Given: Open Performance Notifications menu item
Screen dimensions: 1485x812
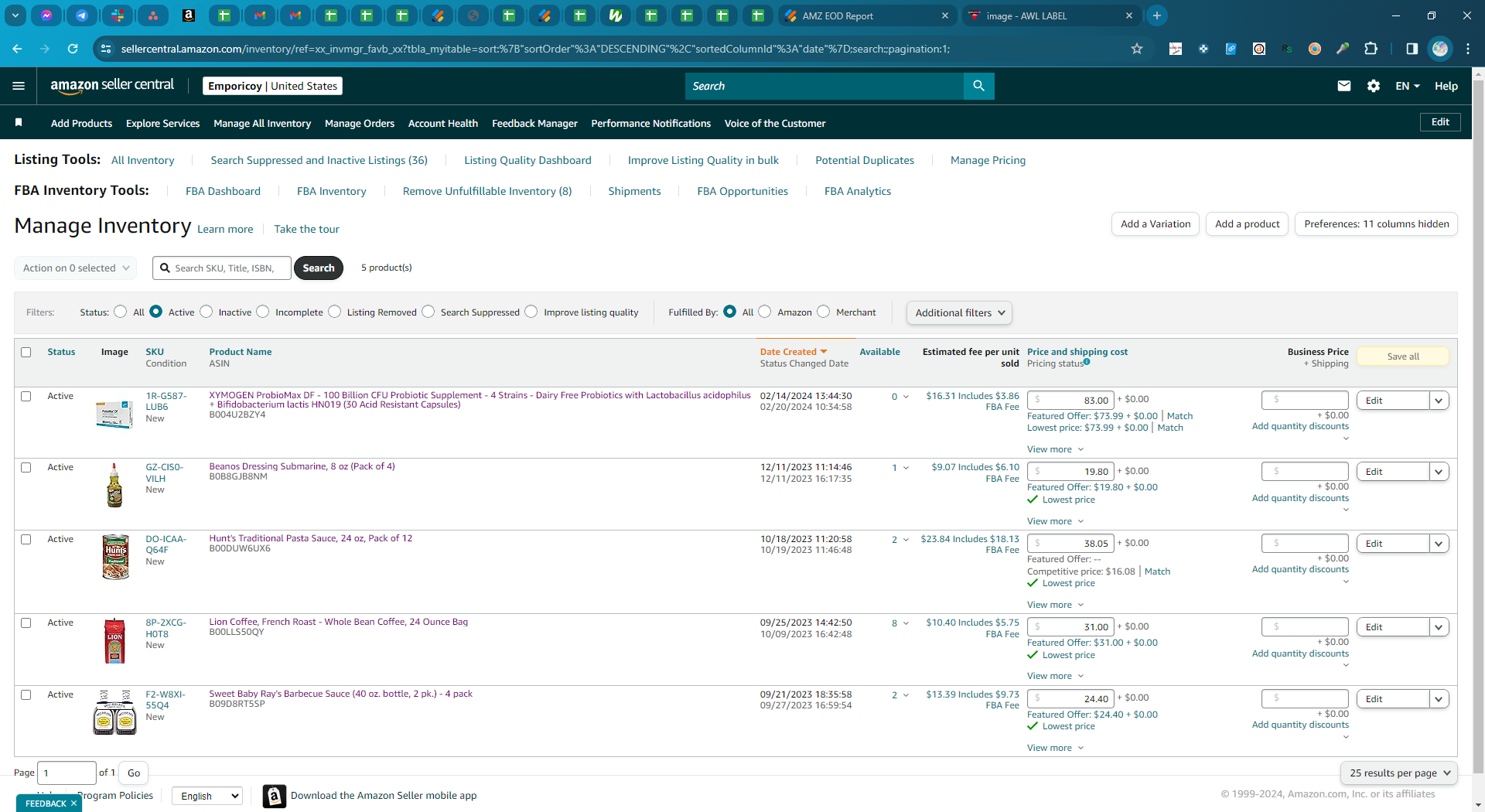Looking at the screenshot, I should [x=651, y=123].
